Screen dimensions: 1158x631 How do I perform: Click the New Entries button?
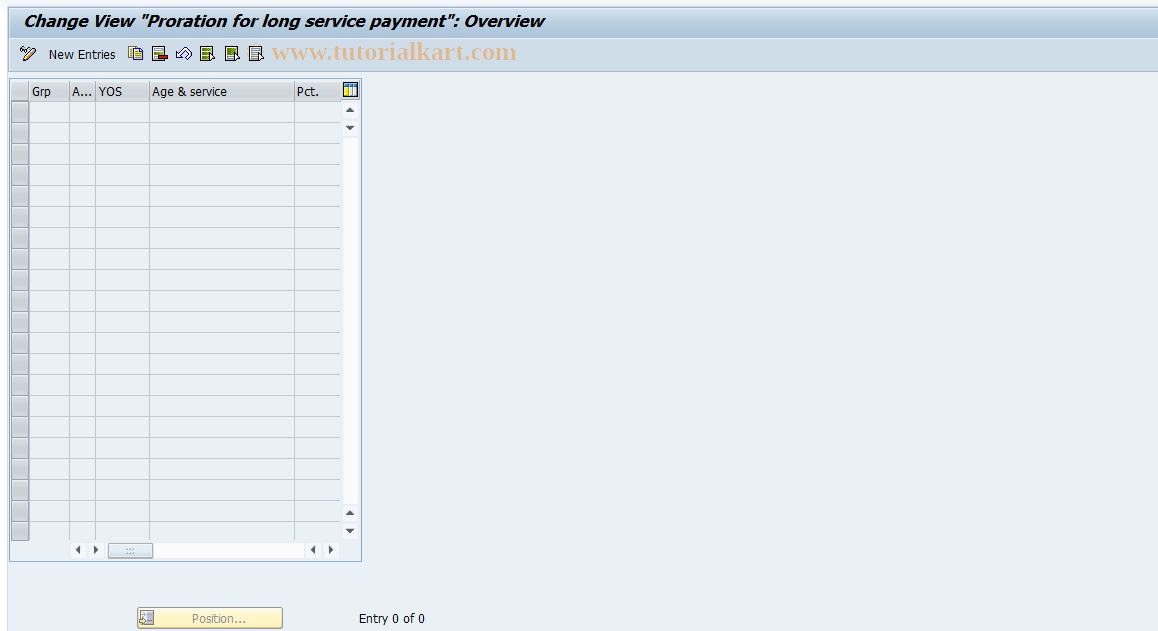(82, 54)
